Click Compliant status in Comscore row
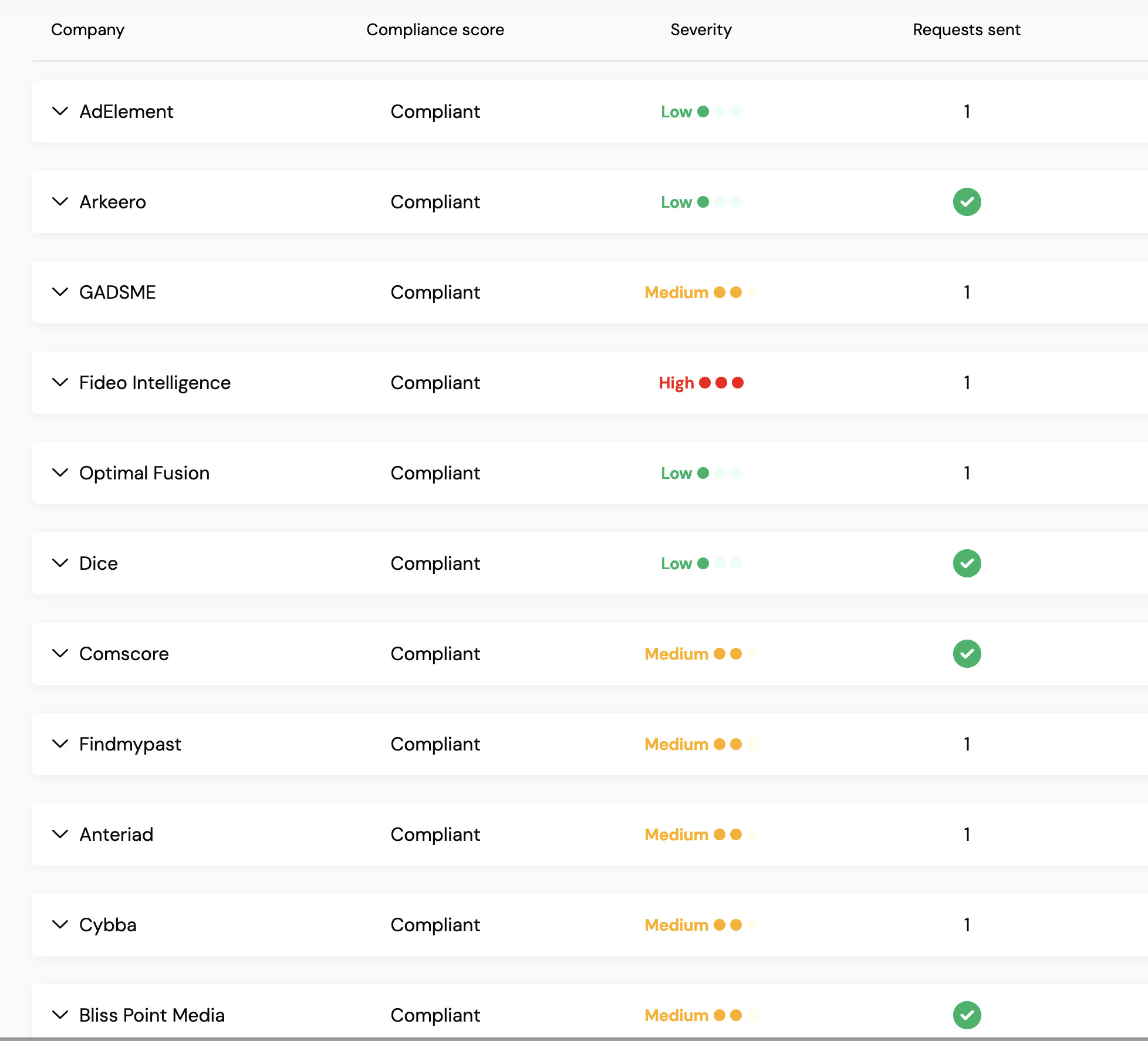The height and width of the screenshot is (1041, 1148). pyautogui.click(x=435, y=654)
